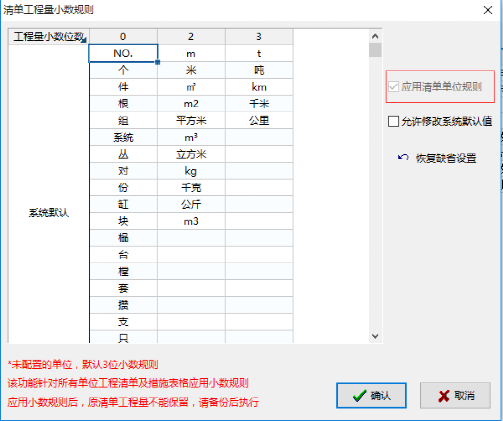Select the column header labeled 0
The image size is (503, 421).
(123, 36)
